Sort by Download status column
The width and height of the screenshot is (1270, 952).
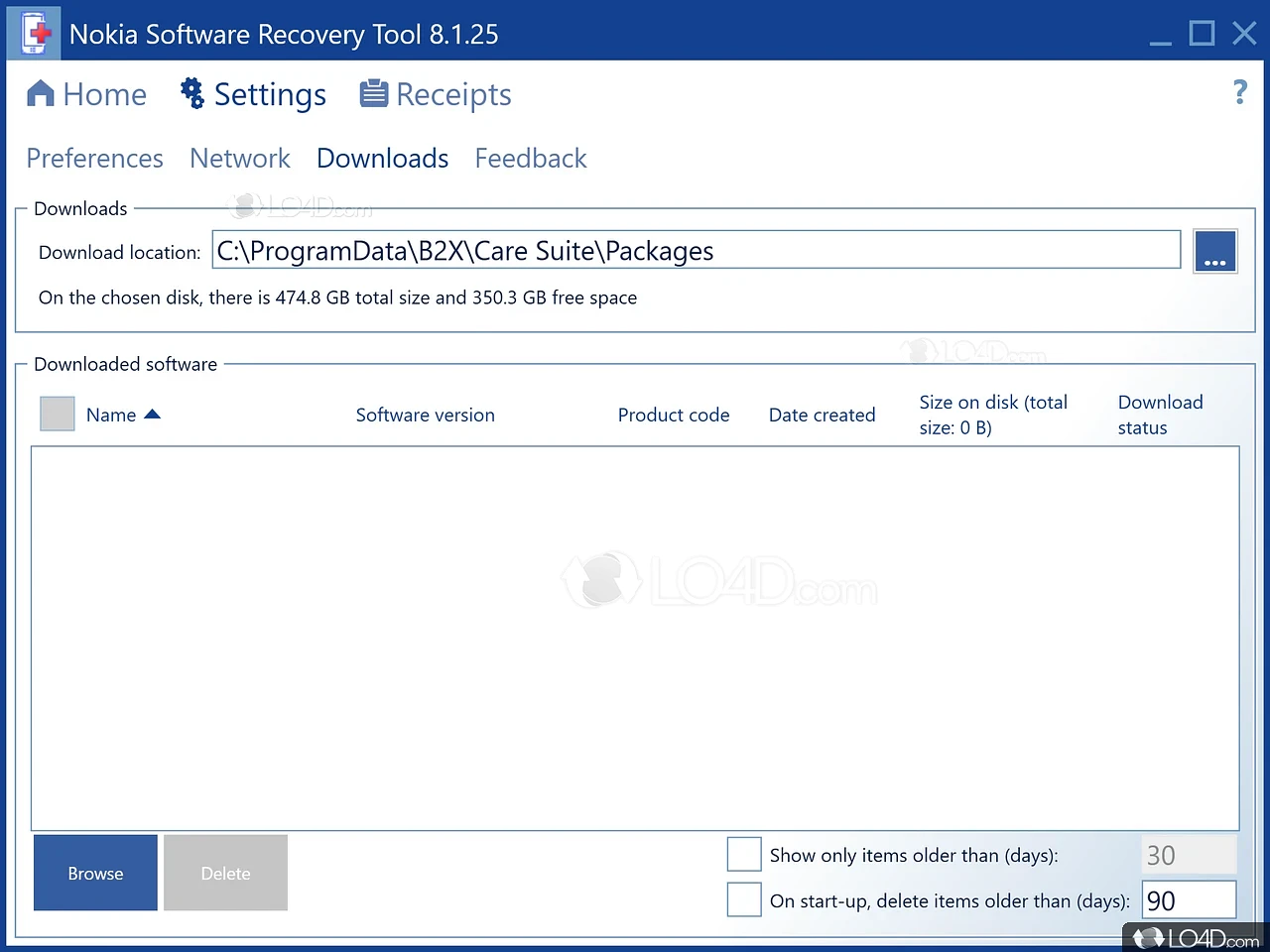point(1161,415)
